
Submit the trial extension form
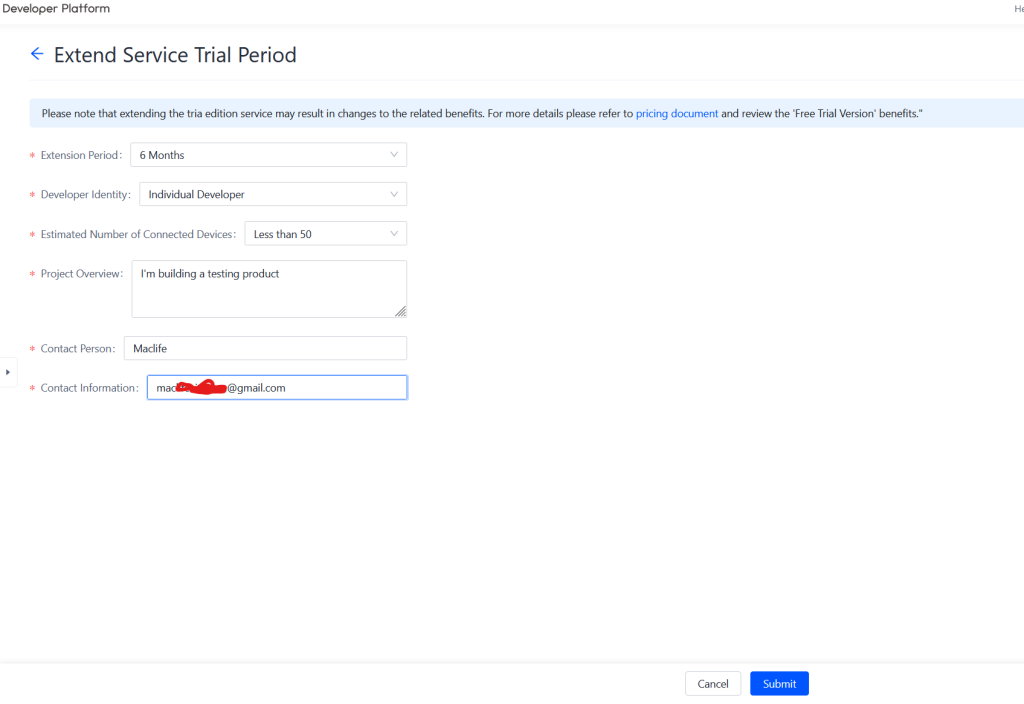tap(779, 684)
